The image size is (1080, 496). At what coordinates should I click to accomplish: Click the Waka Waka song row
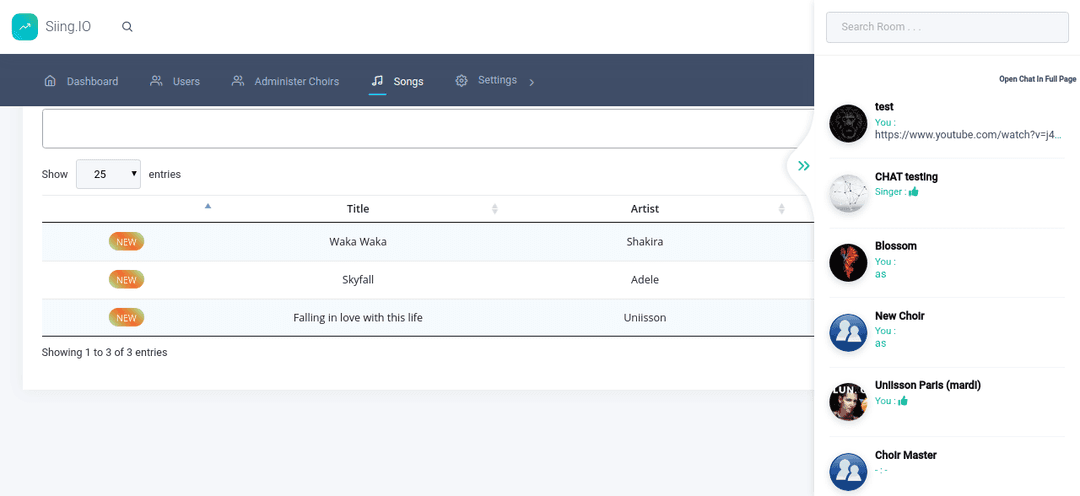[x=428, y=242]
